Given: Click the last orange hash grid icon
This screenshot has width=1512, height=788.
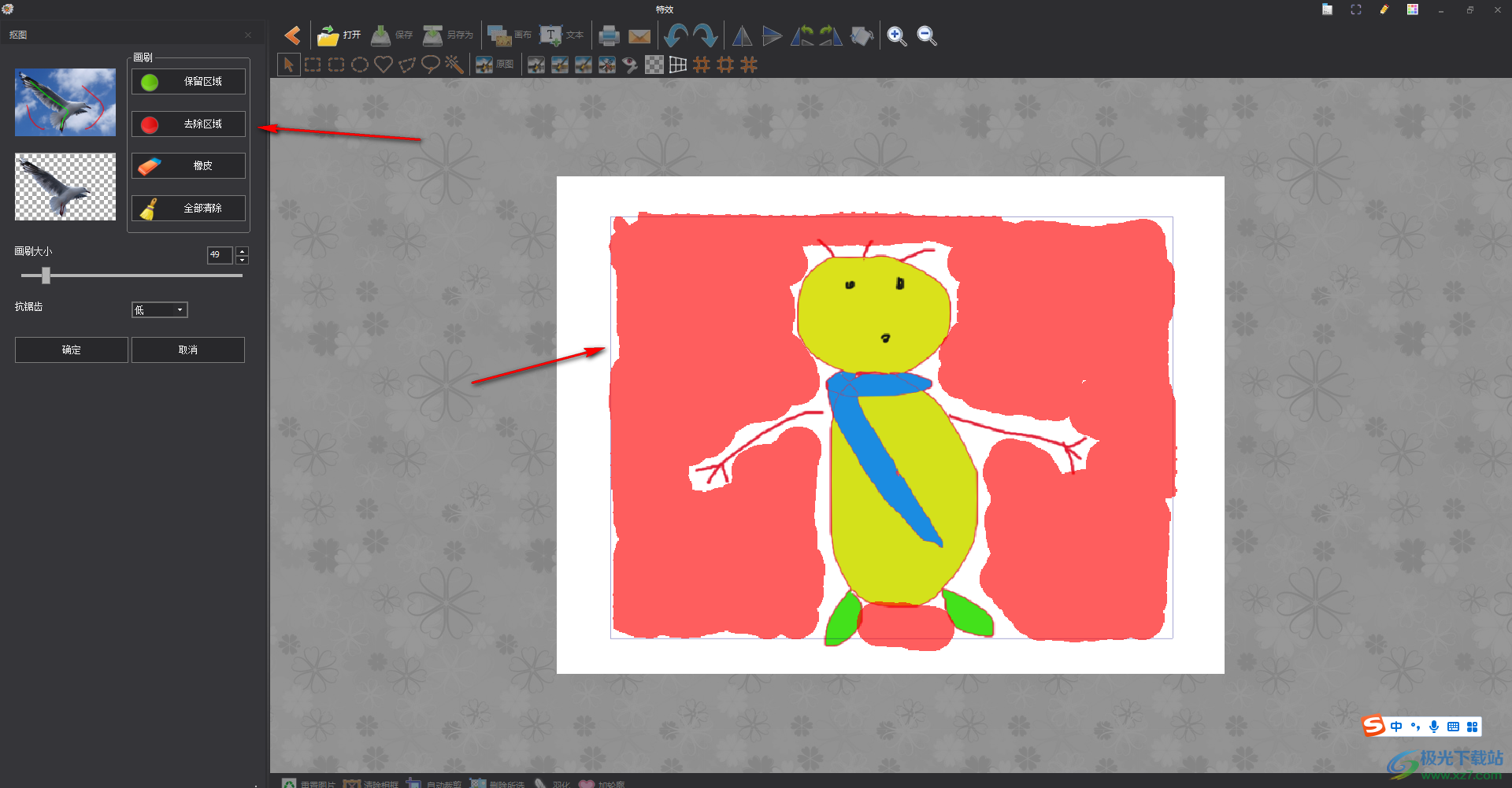Looking at the screenshot, I should [749, 65].
